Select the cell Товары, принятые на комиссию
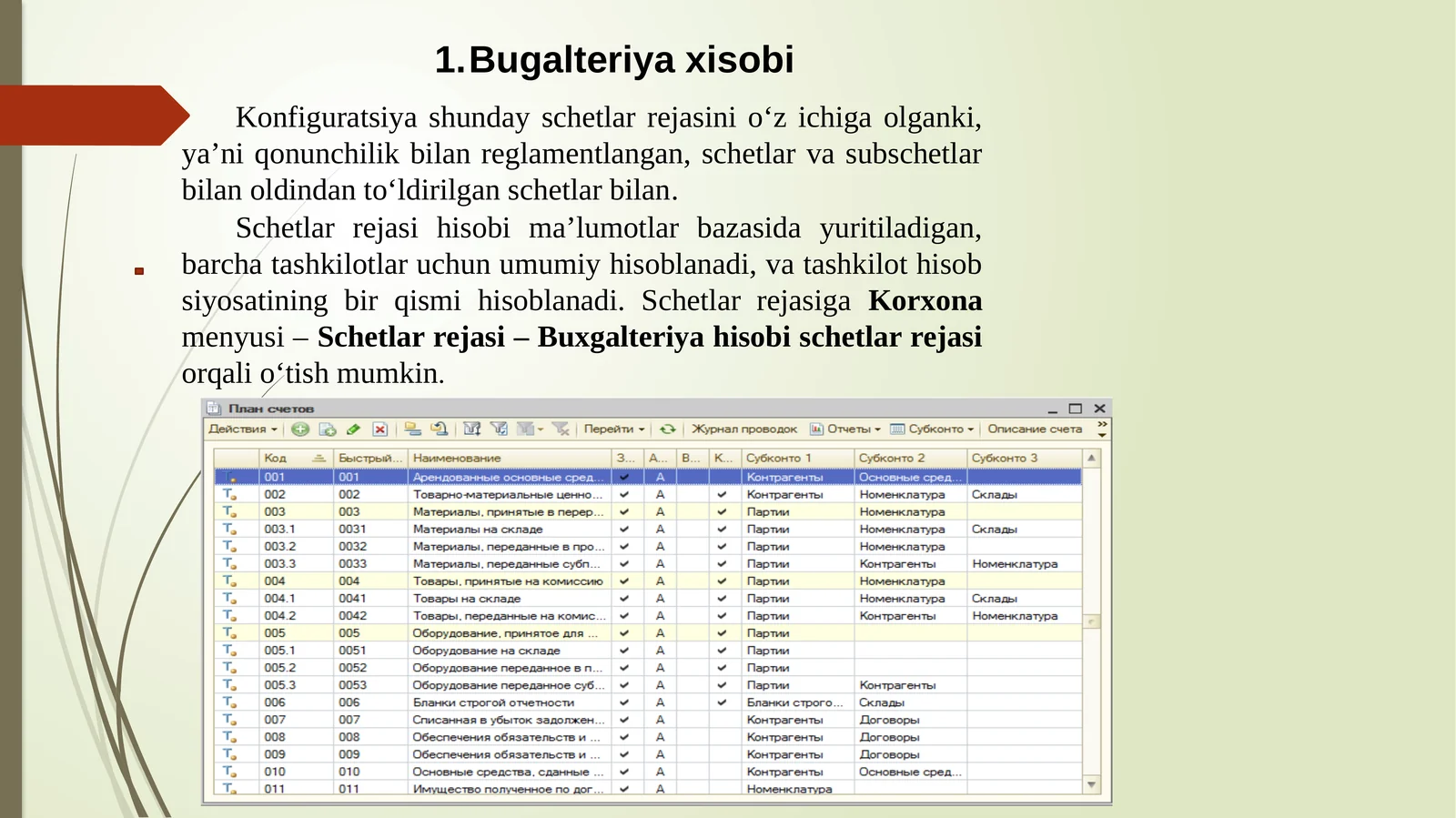 point(510,581)
